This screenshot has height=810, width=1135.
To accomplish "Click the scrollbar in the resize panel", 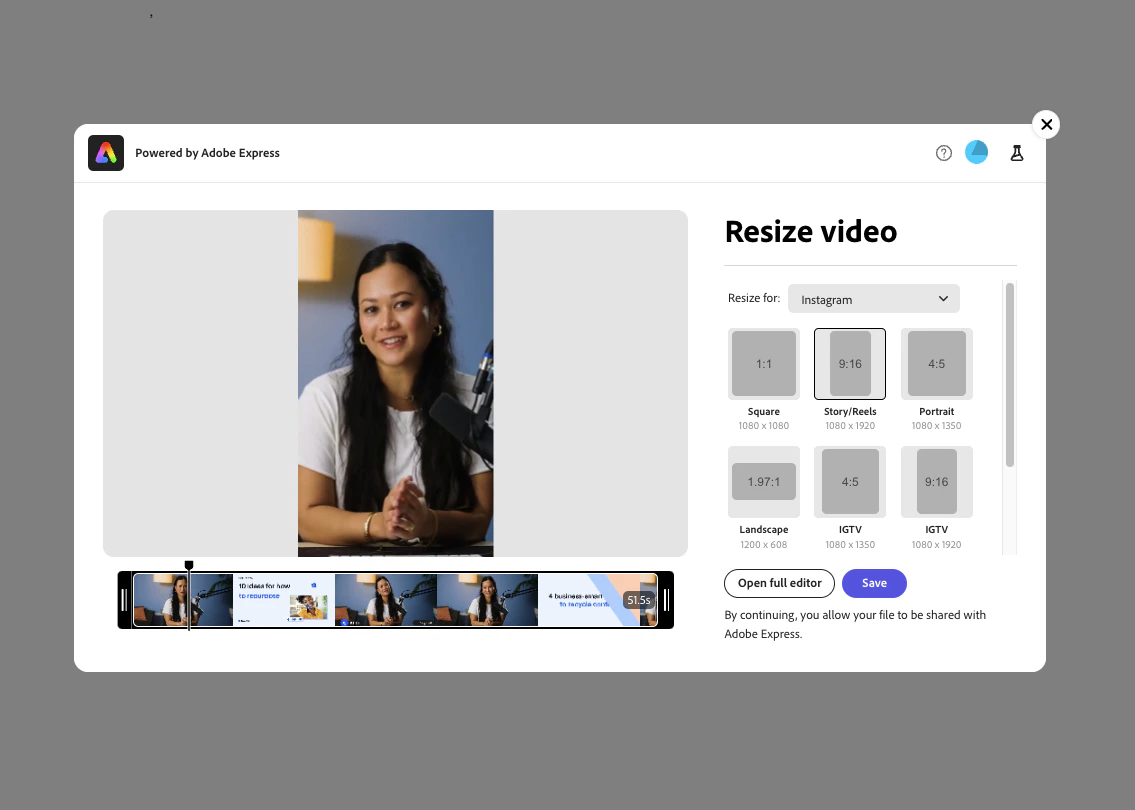I will click(1009, 375).
